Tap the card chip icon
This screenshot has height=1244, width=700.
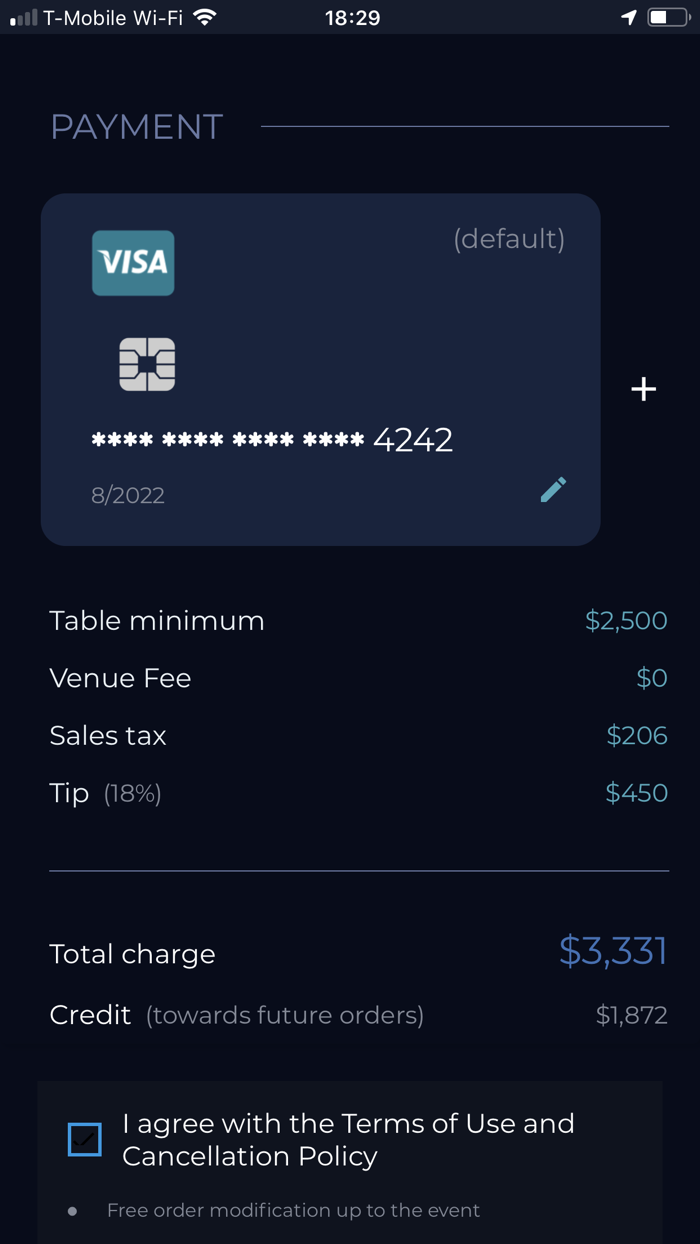(147, 364)
